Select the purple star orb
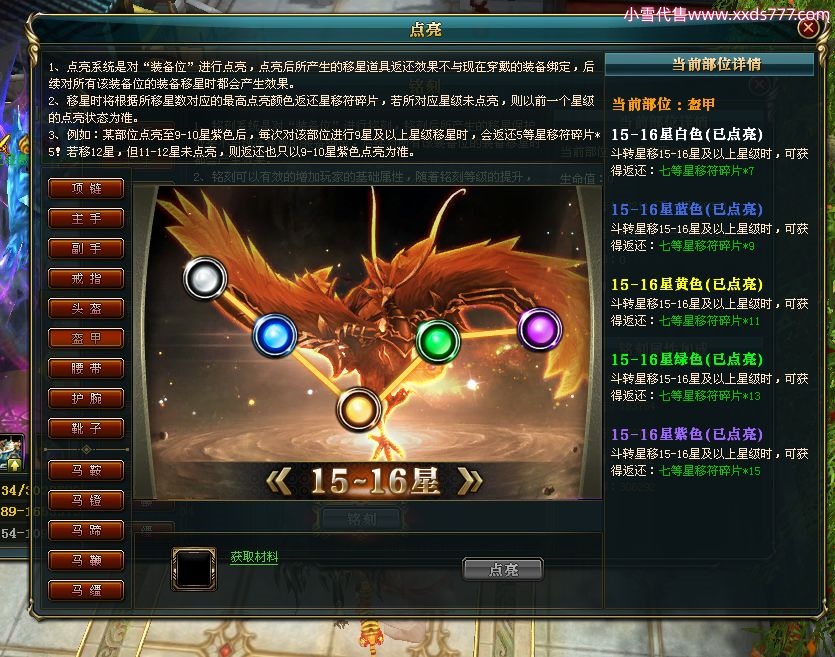The width and height of the screenshot is (835, 657). (x=540, y=329)
